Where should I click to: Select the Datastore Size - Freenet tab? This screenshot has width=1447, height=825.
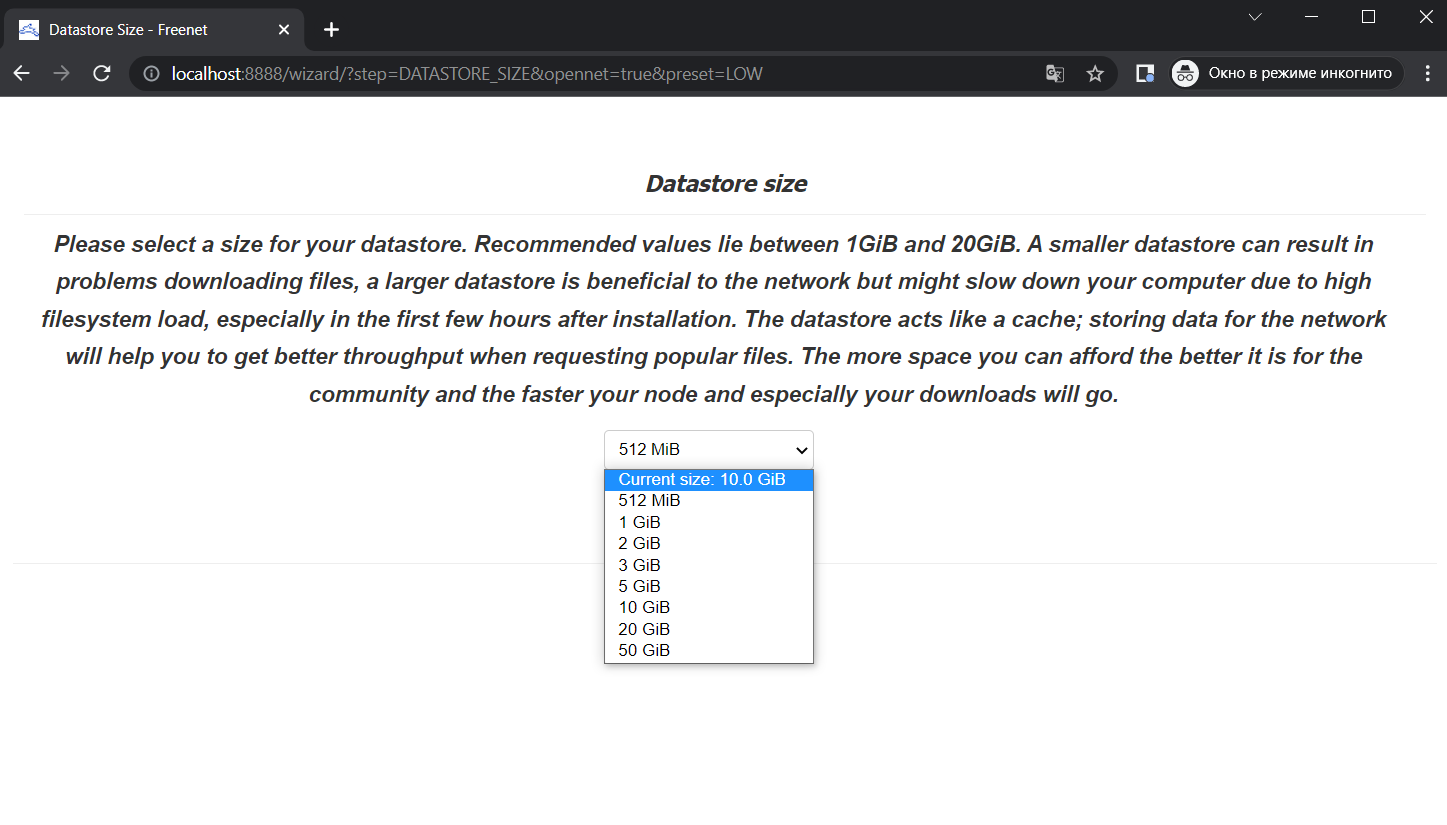[156, 30]
